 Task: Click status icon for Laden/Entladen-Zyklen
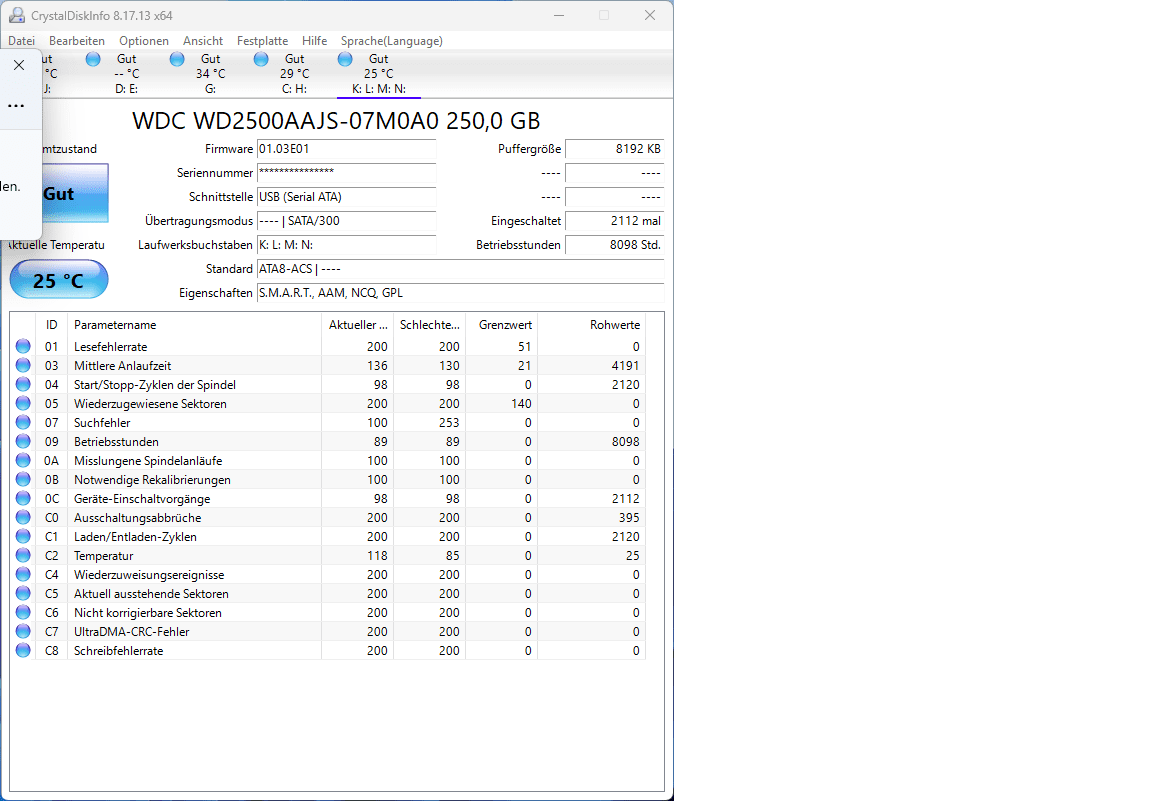tap(24, 536)
